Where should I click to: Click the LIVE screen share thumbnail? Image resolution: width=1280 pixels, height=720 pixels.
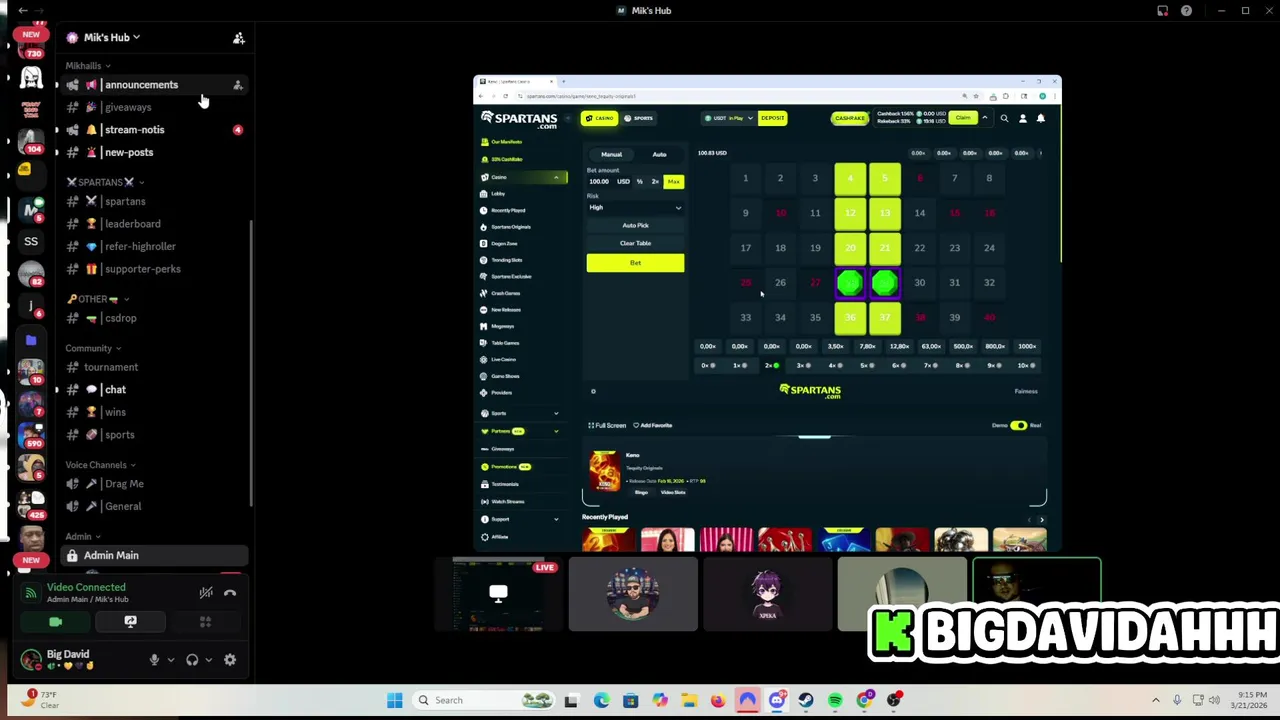[x=499, y=595]
